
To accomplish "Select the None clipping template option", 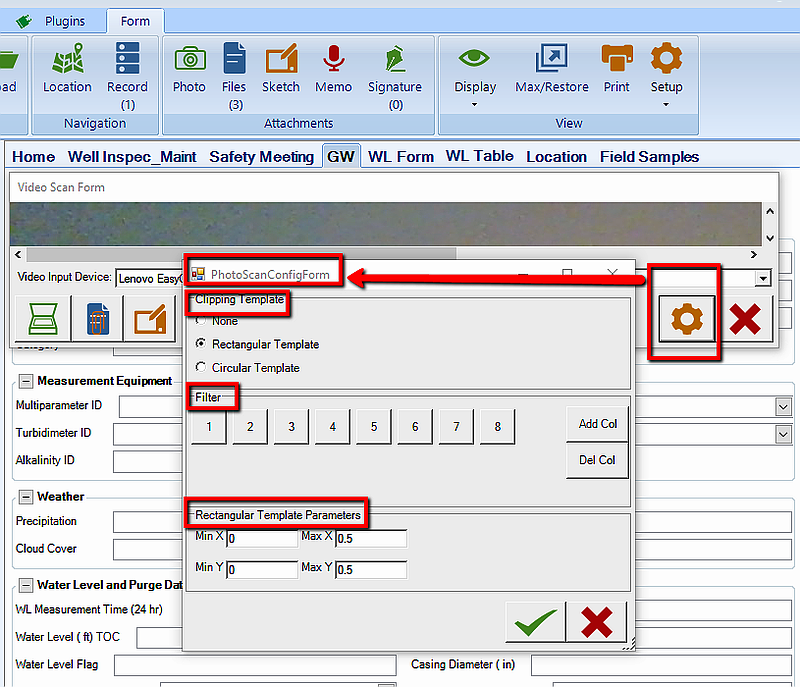I will pyautogui.click(x=202, y=321).
